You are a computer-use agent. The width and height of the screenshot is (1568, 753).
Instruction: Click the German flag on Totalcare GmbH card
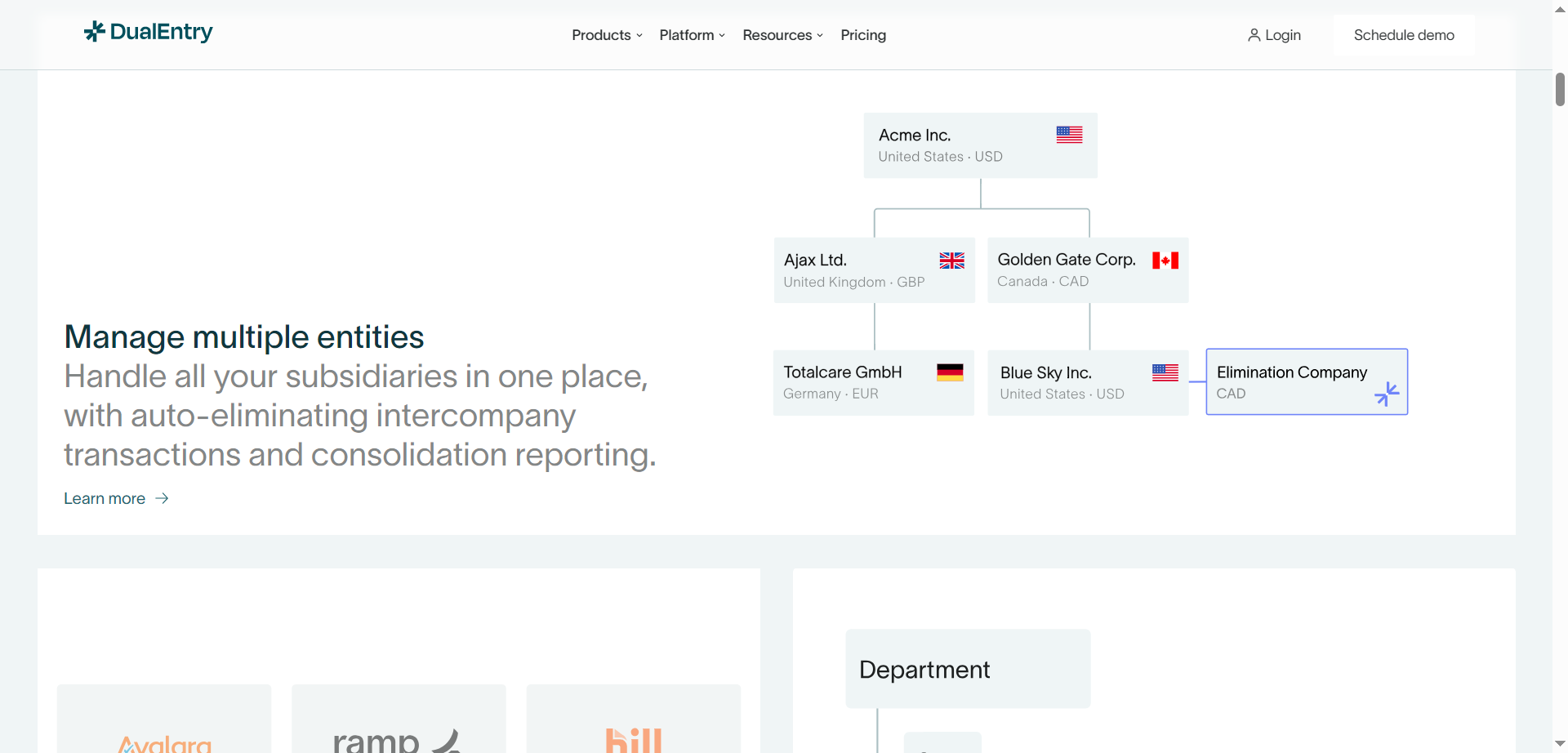pyautogui.click(x=950, y=372)
